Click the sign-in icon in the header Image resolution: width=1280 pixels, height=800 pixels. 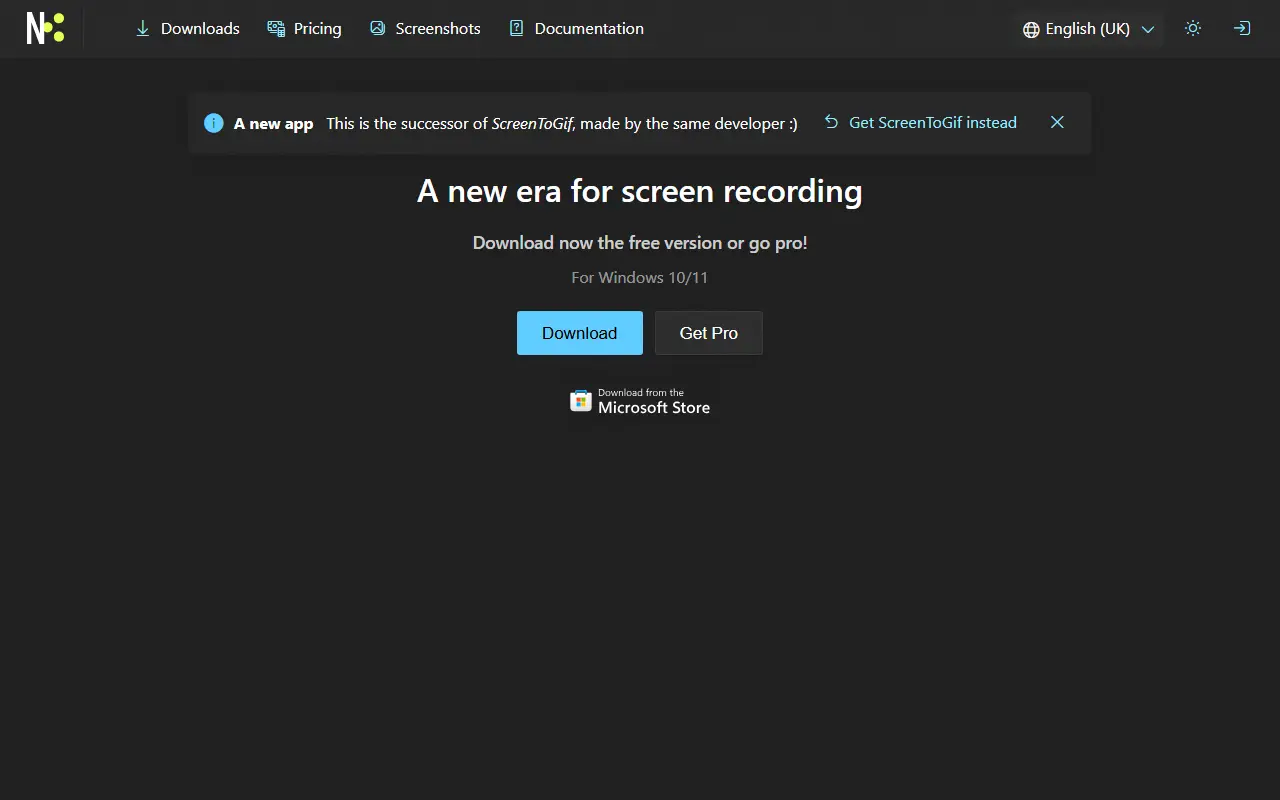click(1242, 29)
